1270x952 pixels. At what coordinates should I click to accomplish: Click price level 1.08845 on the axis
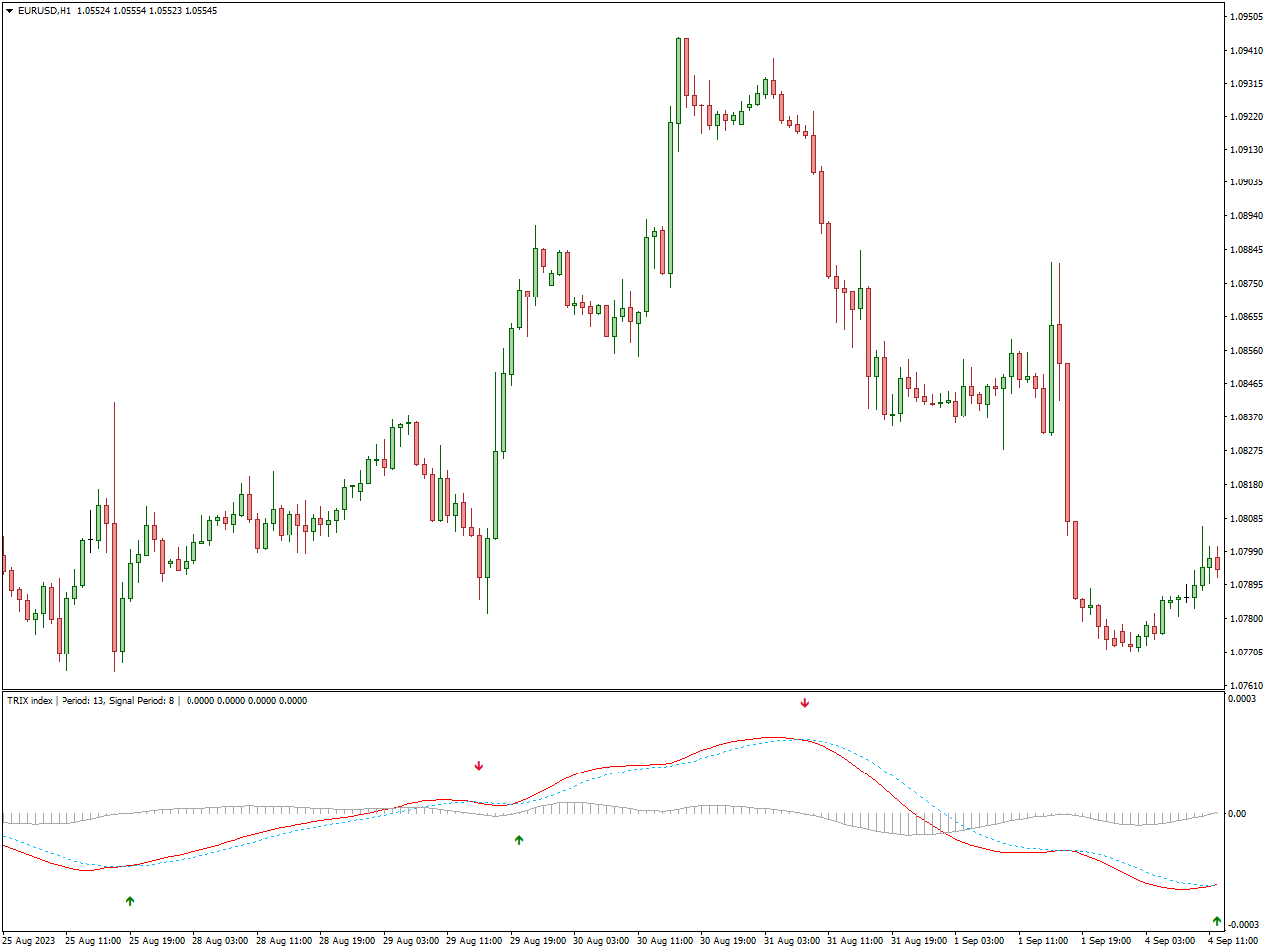(x=1246, y=250)
